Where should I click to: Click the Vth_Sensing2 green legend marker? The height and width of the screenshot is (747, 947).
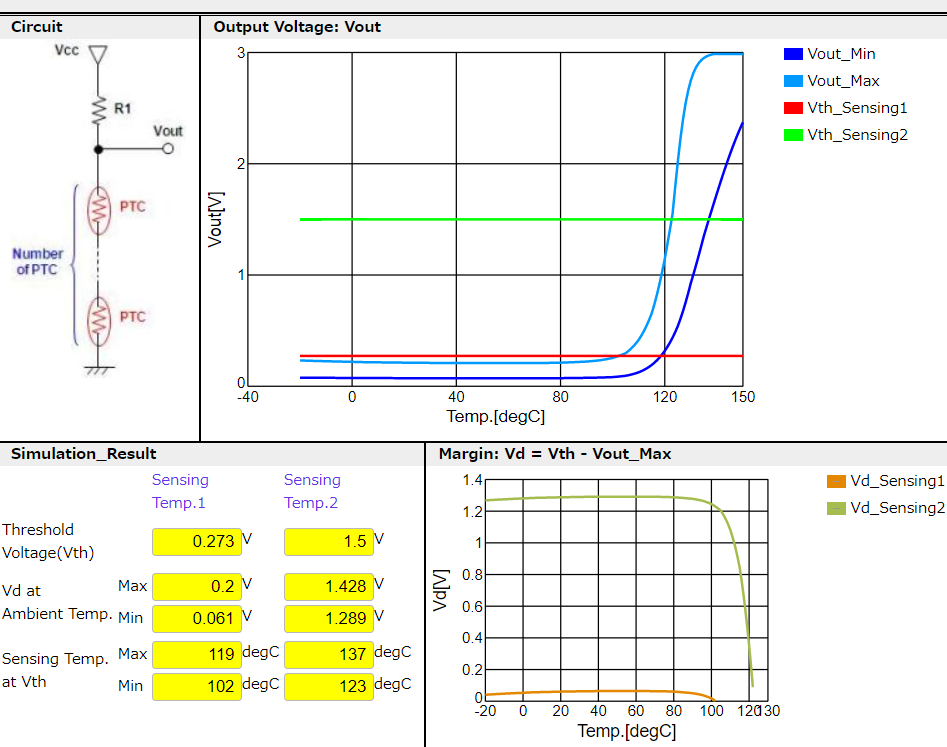(x=793, y=135)
